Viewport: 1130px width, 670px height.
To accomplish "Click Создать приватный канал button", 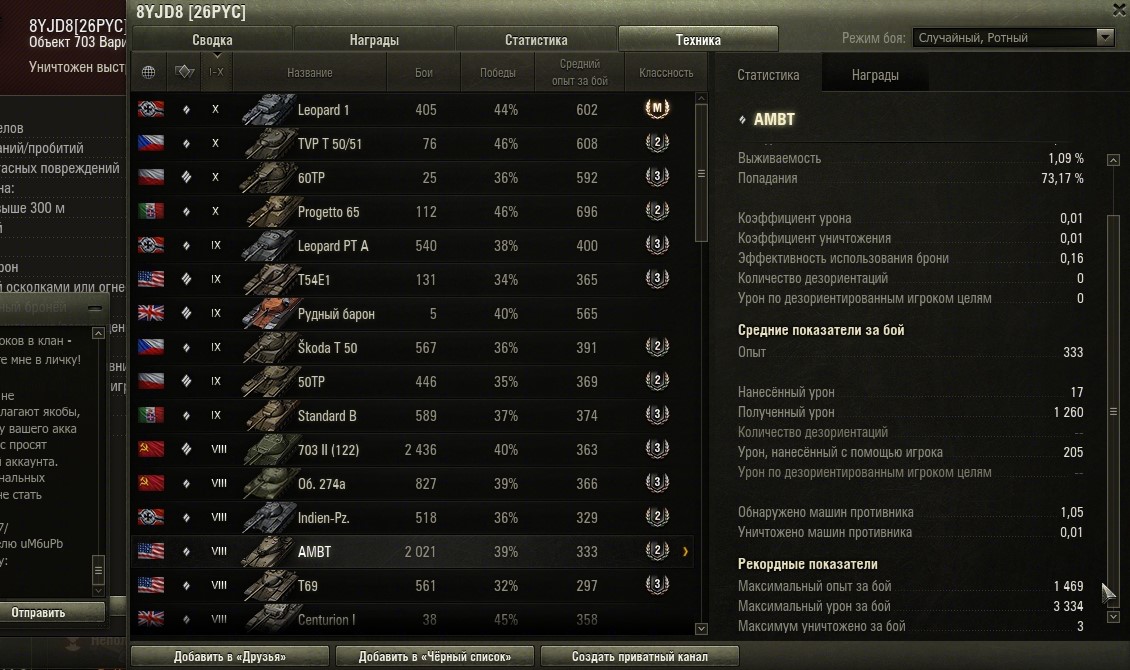I will point(640,656).
